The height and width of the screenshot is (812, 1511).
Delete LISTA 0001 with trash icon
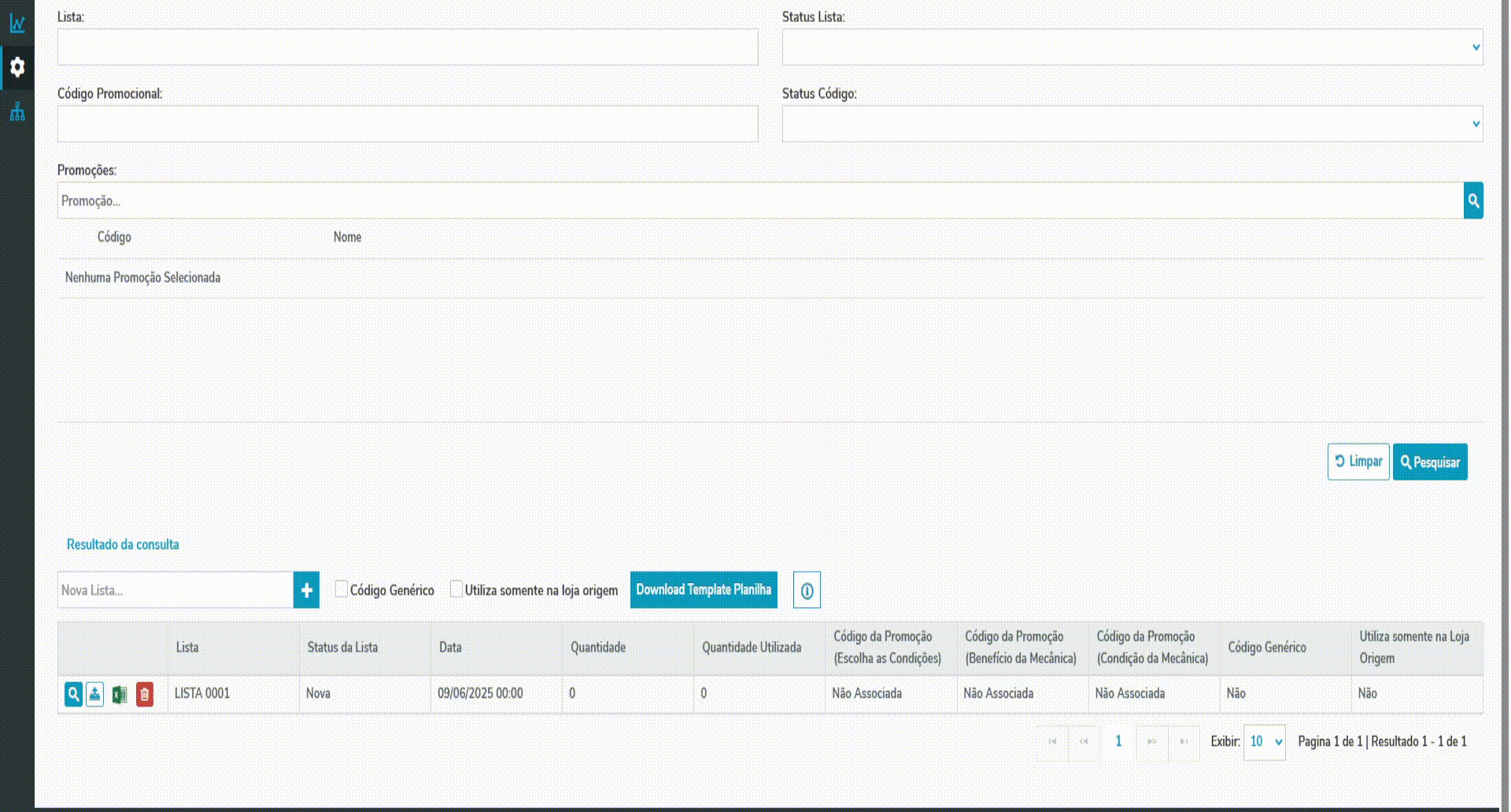145,694
